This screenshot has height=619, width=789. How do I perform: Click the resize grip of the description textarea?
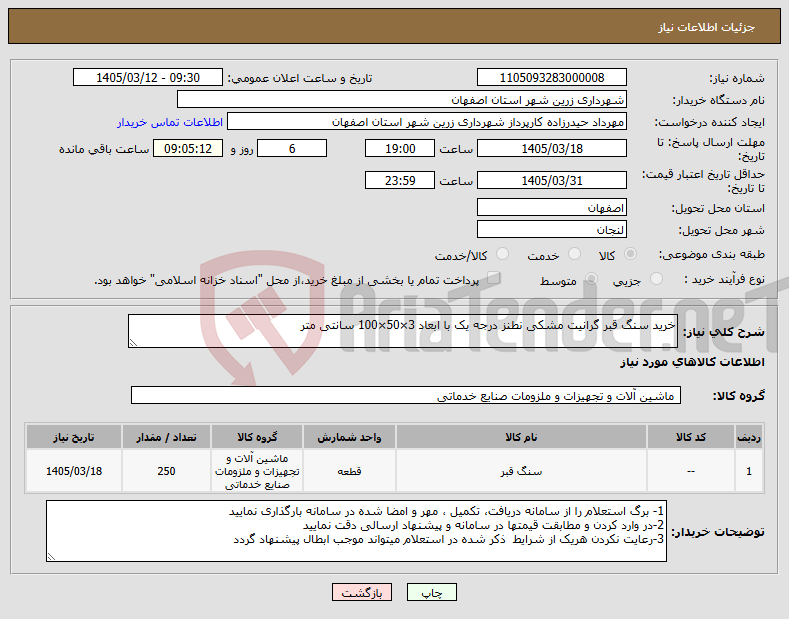click(133, 343)
